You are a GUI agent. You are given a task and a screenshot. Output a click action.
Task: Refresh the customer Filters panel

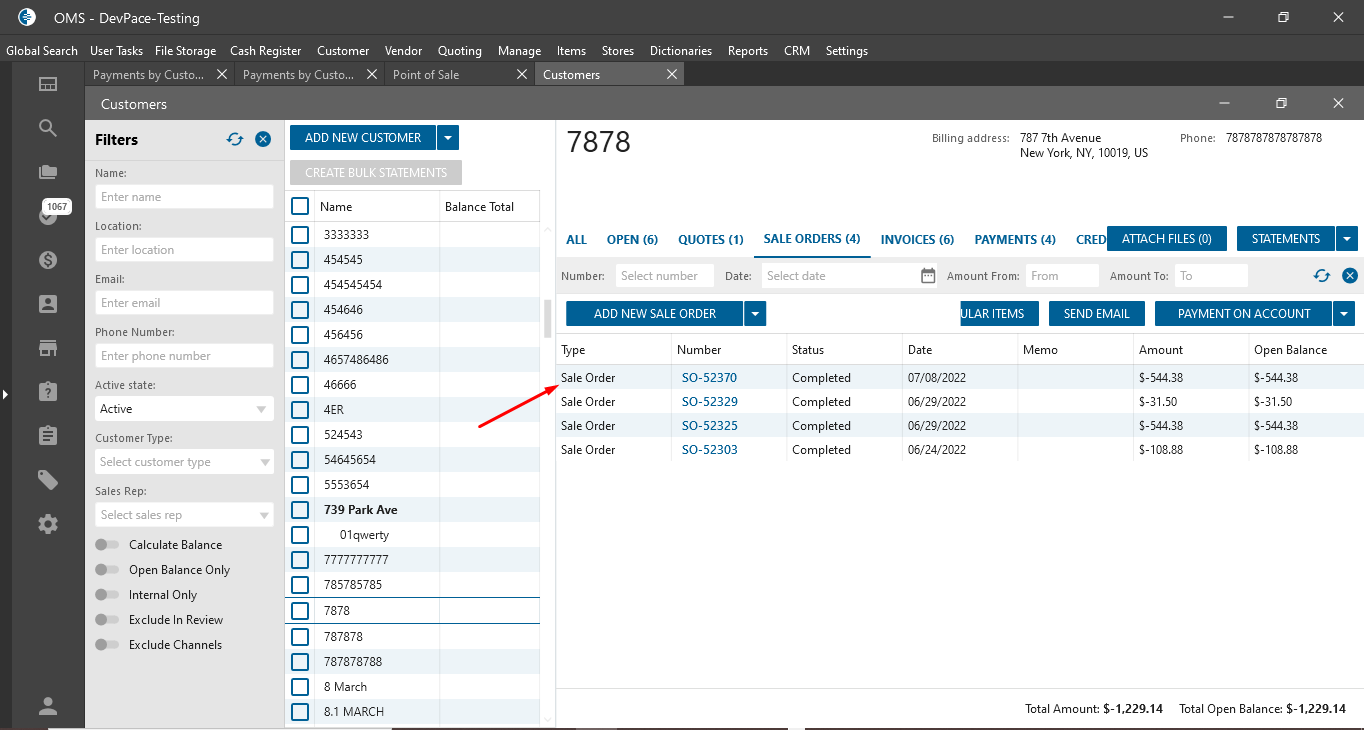235,140
